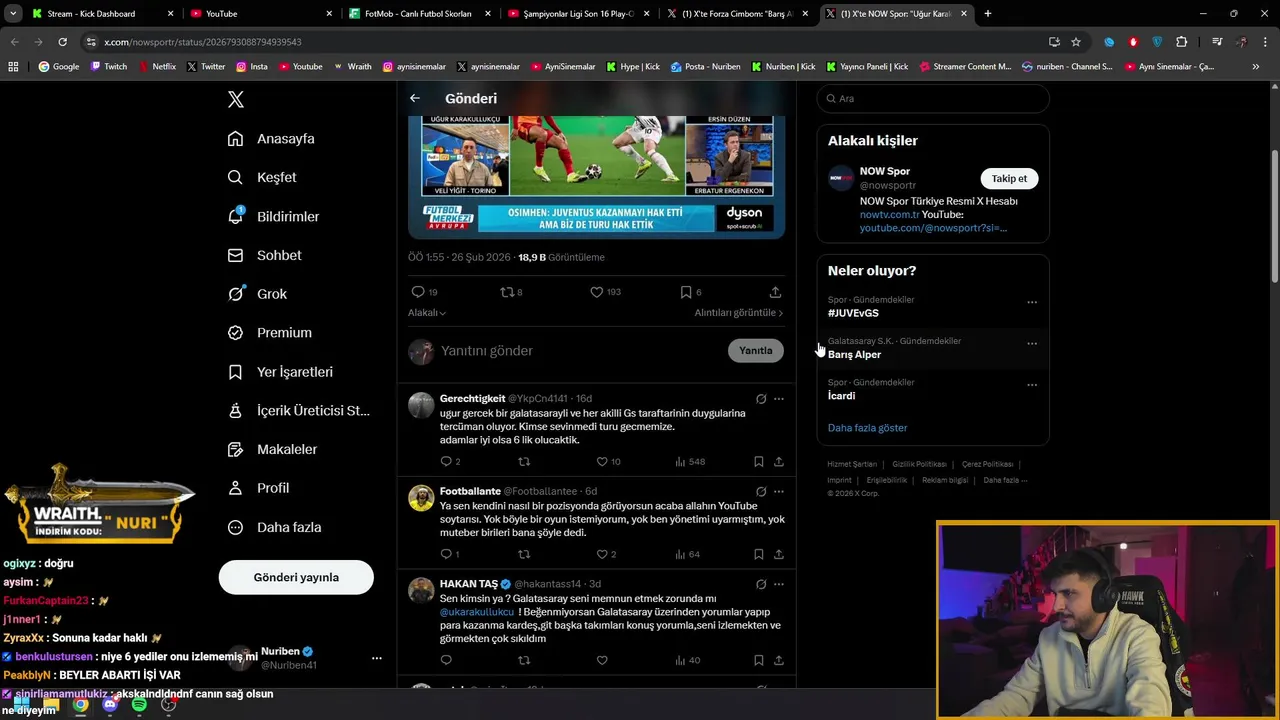Follow NOW Spor with Takip et
The width and height of the screenshot is (1280, 720).
1009,178
